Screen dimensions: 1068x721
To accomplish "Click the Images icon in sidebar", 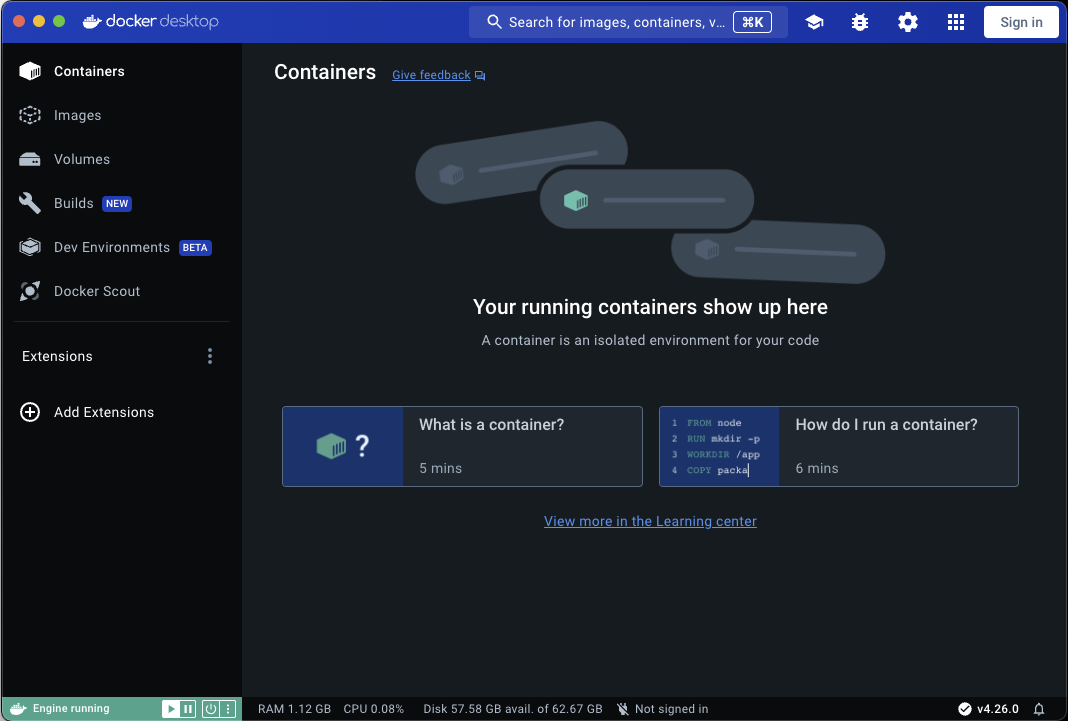I will click(30, 115).
